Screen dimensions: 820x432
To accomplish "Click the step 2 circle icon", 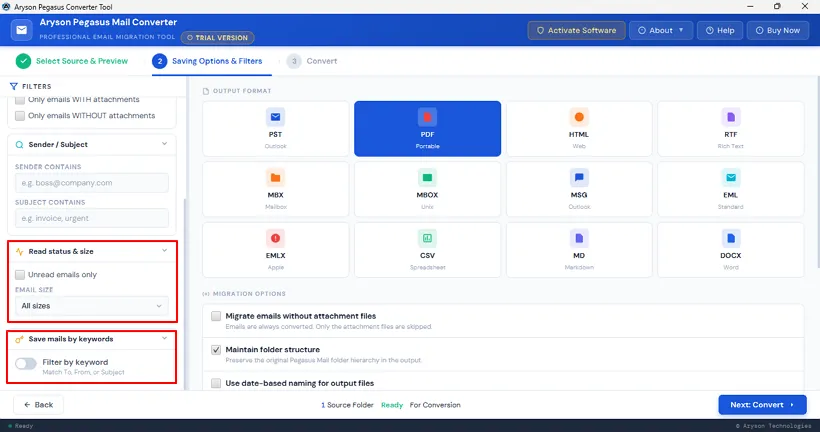I will (x=160, y=61).
